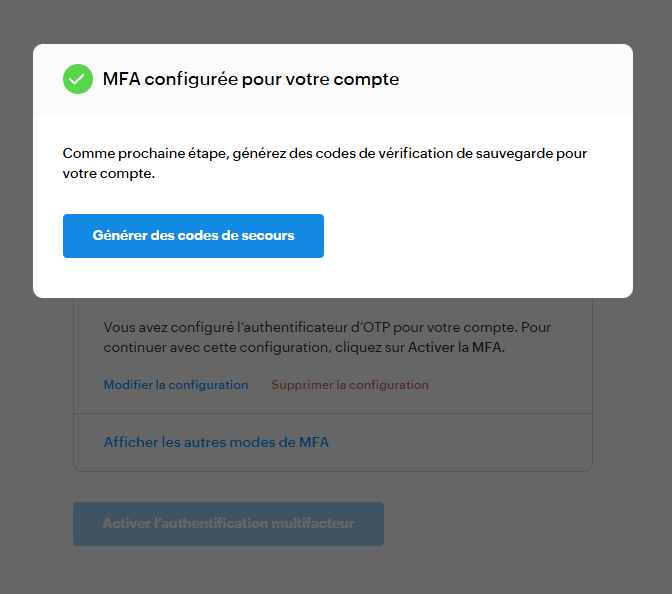Click the green checkmark success icon
This screenshot has height=594, width=672.
click(78, 79)
